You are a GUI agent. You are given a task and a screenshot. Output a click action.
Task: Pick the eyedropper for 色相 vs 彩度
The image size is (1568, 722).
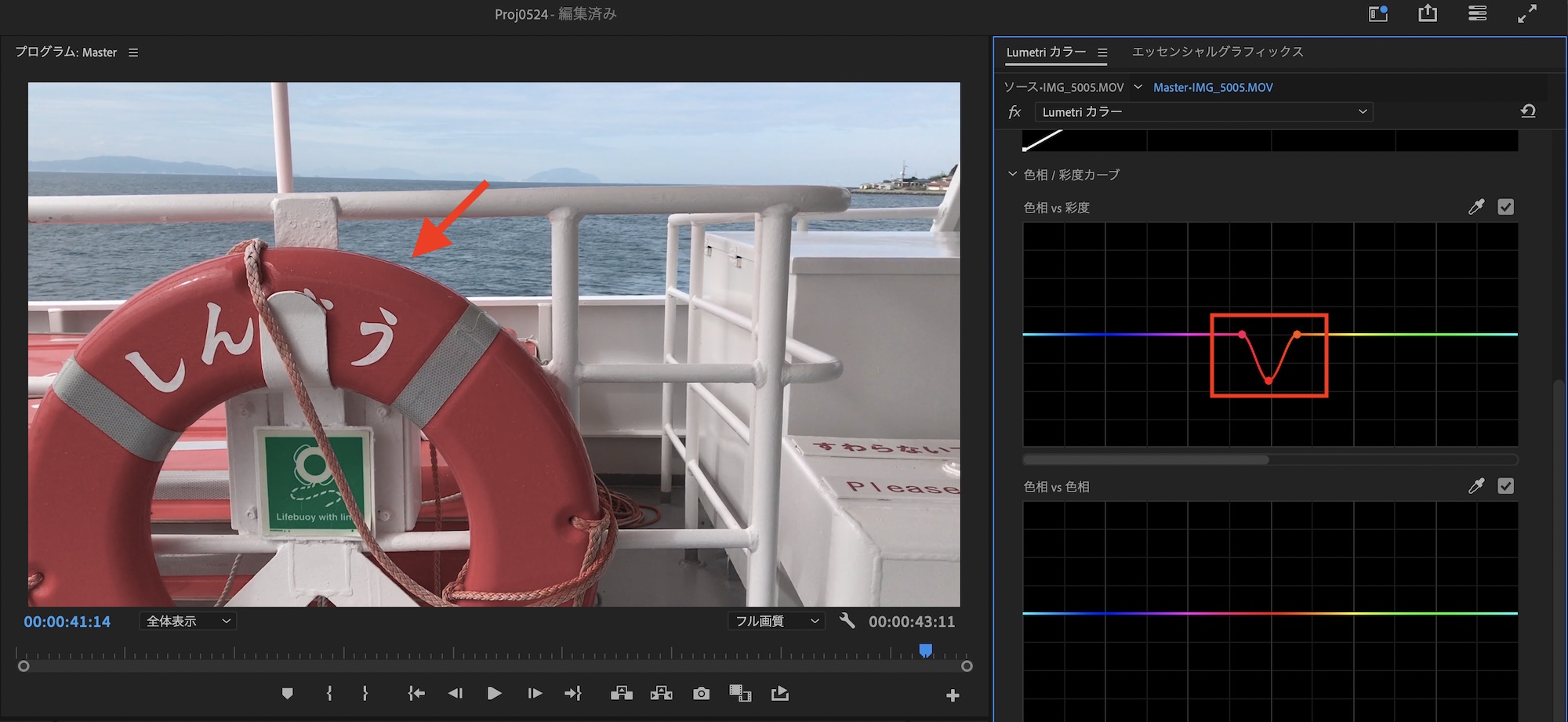click(x=1476, y=207)
